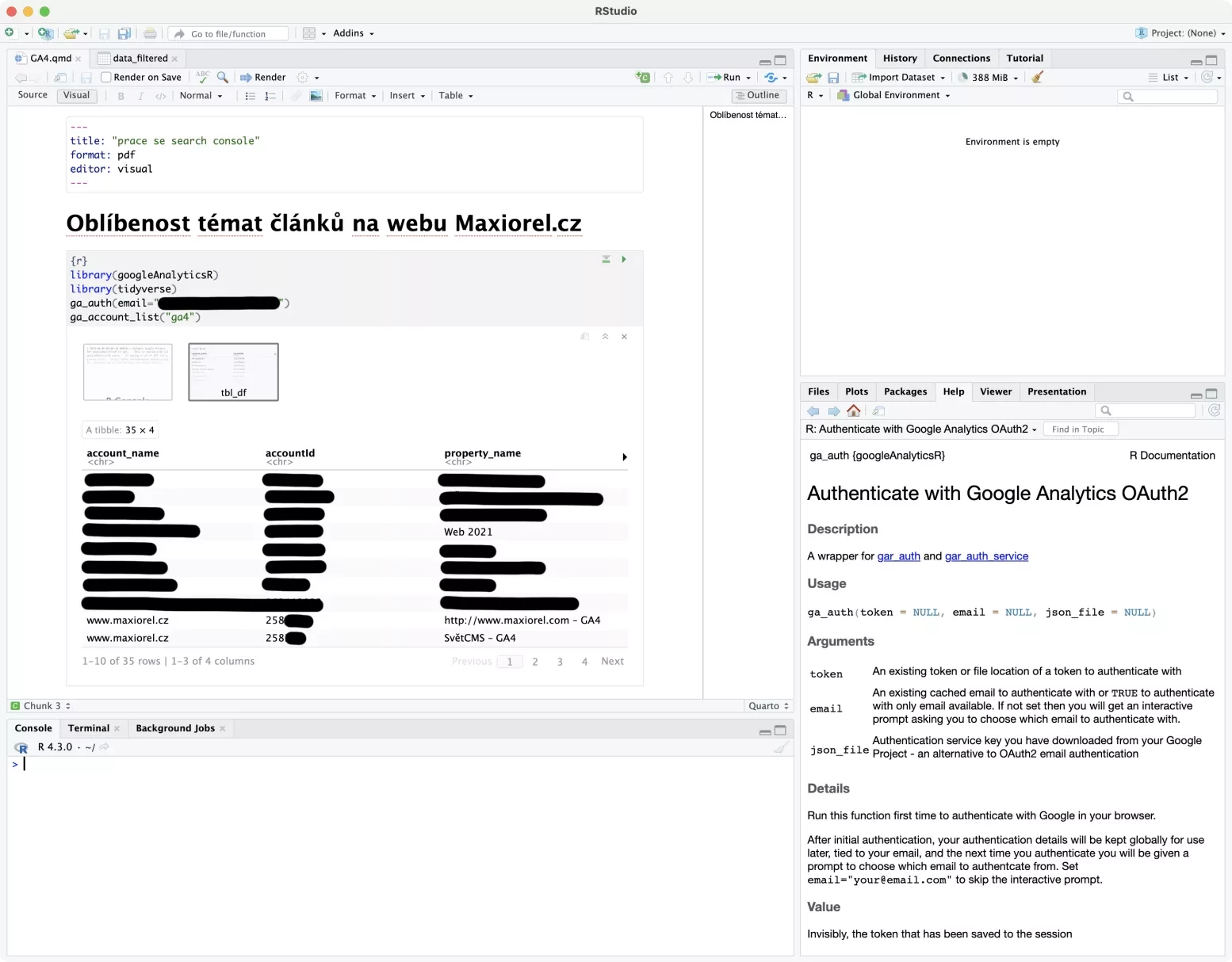Click the workspace panes grid icon
Image resolution: width=1232 pixels, height=962 pixels.
309,33
